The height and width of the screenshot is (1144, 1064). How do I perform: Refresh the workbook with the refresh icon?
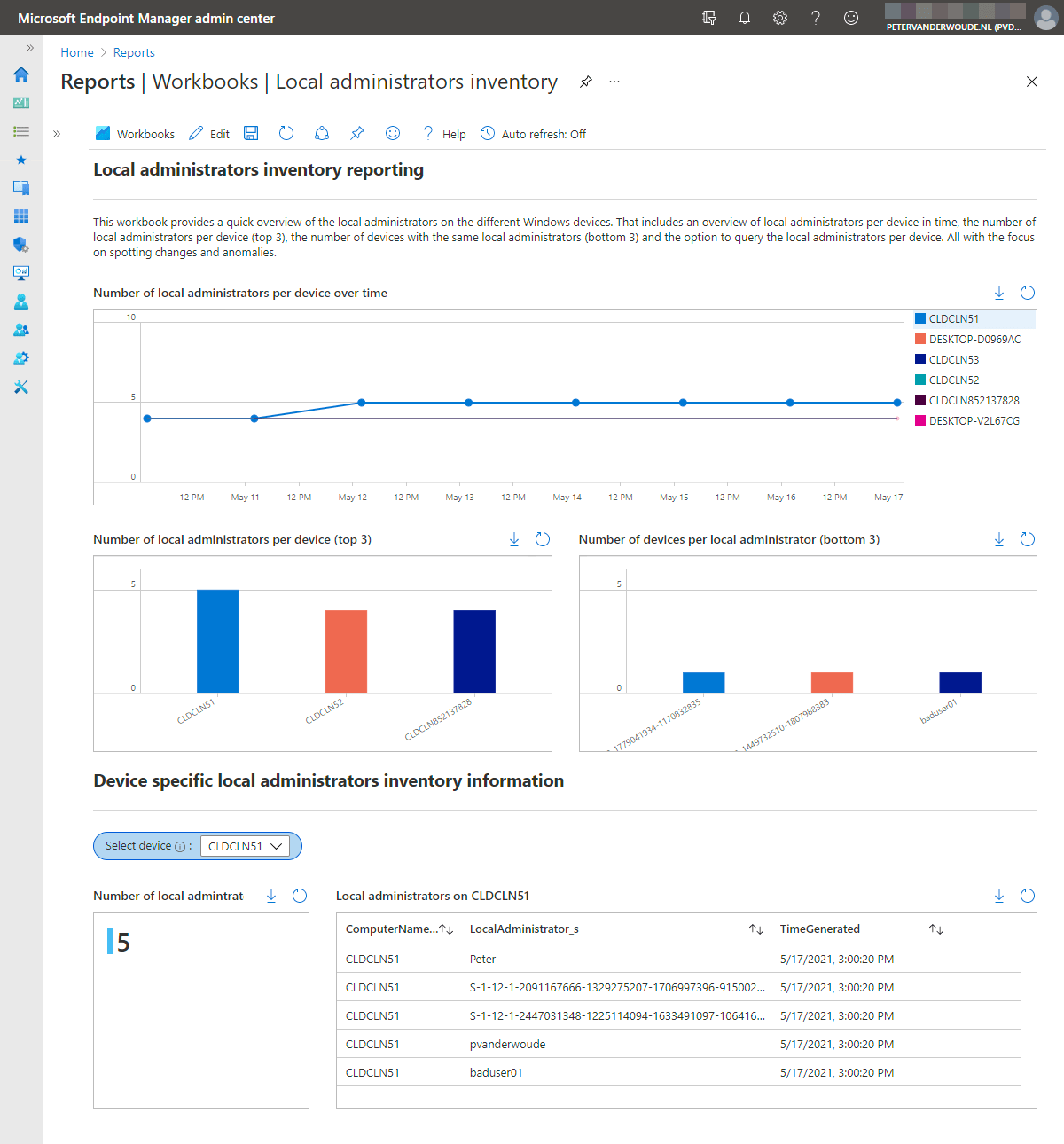[x=286, y=133]
